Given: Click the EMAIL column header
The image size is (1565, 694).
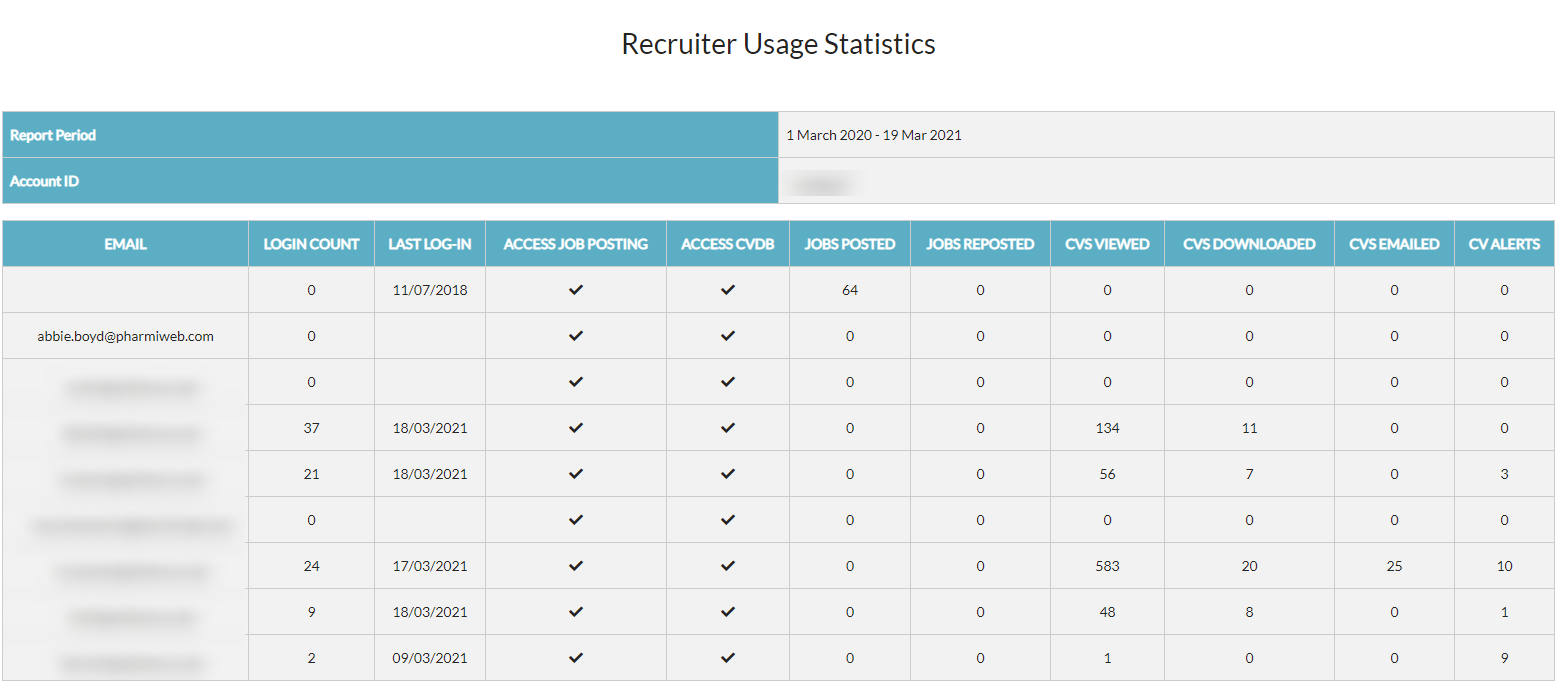Looking at the screenshot, I should tap(125, 244).
